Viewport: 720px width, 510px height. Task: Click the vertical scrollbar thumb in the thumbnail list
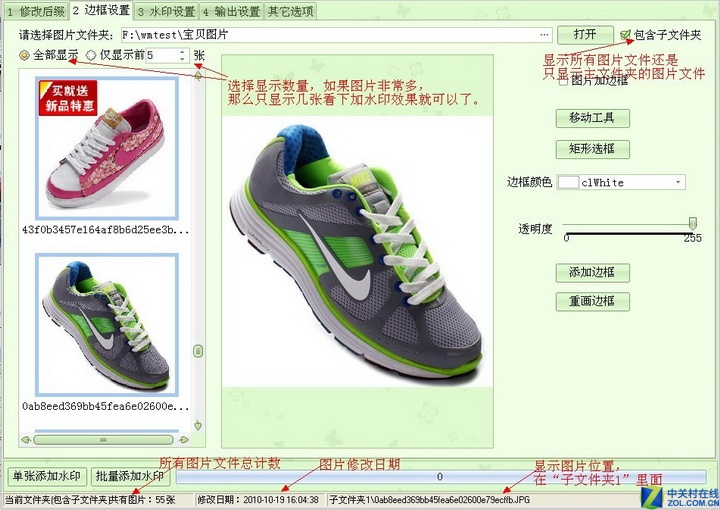click(x=198, y=352)
